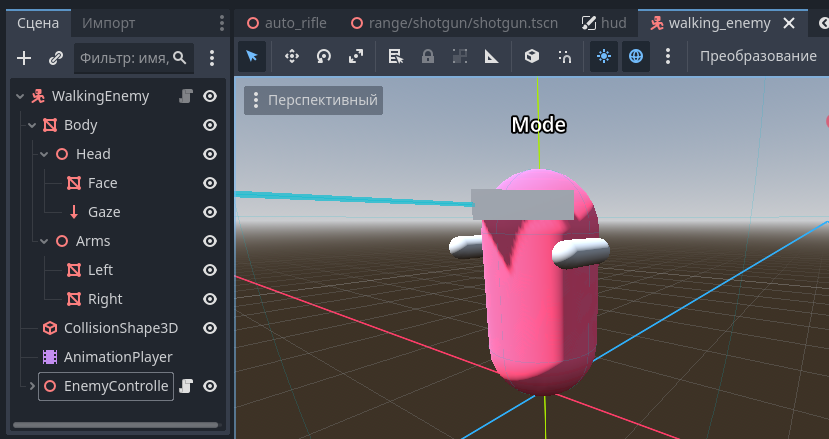Collapse the Arms node in scene tree
829x439 pixels.
pos(44,241)
